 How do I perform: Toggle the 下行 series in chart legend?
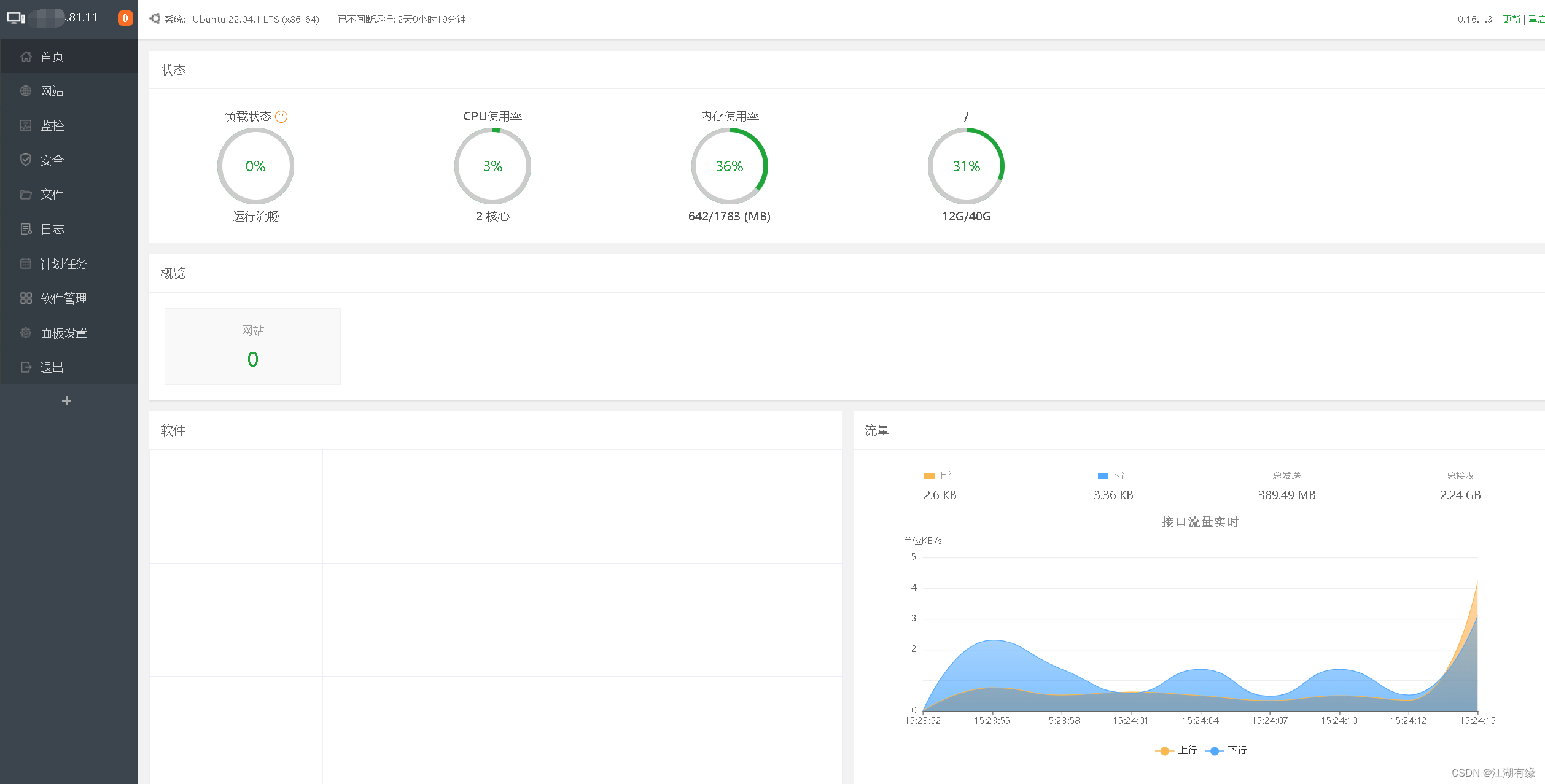point(1226,750)
